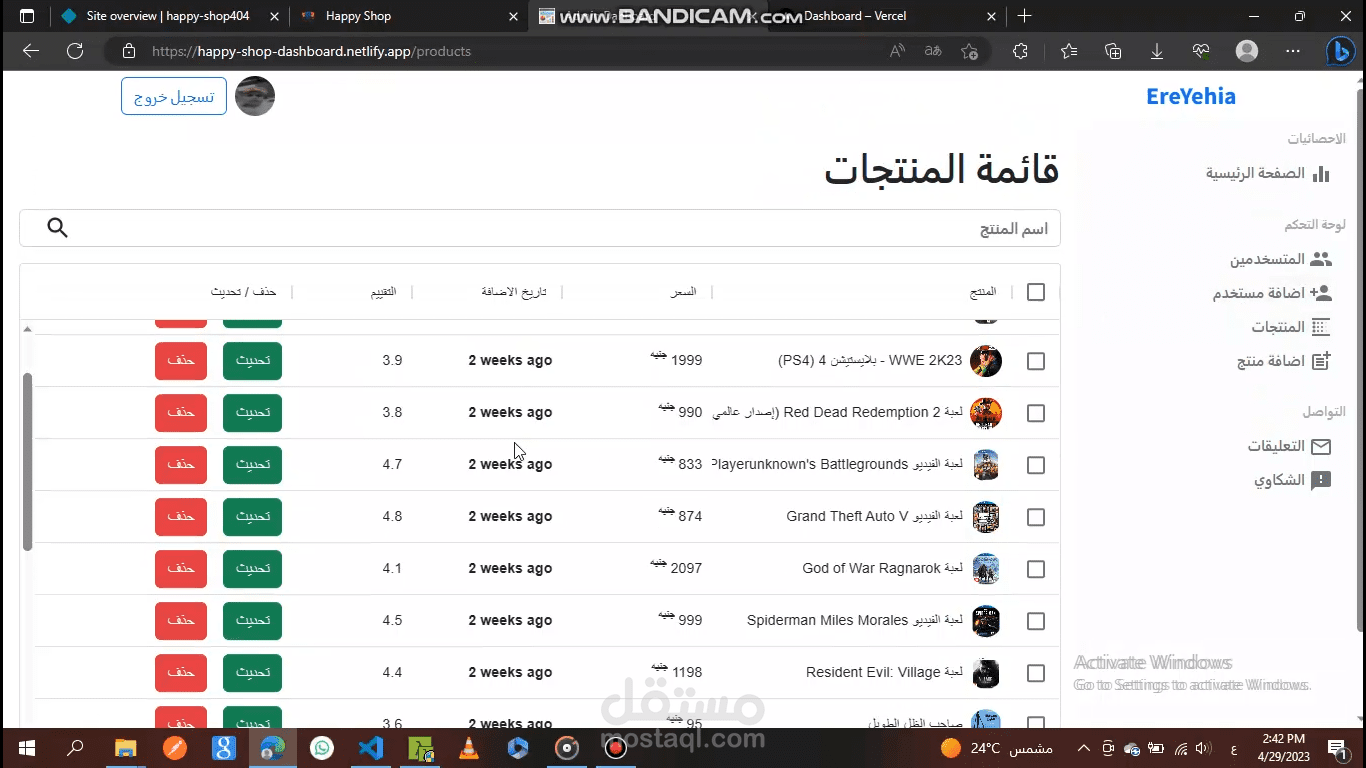The width and height of the screenshot is (1366, 768).
Task: Click green update button for WWE 2K23
Action: tap(252, 361)
